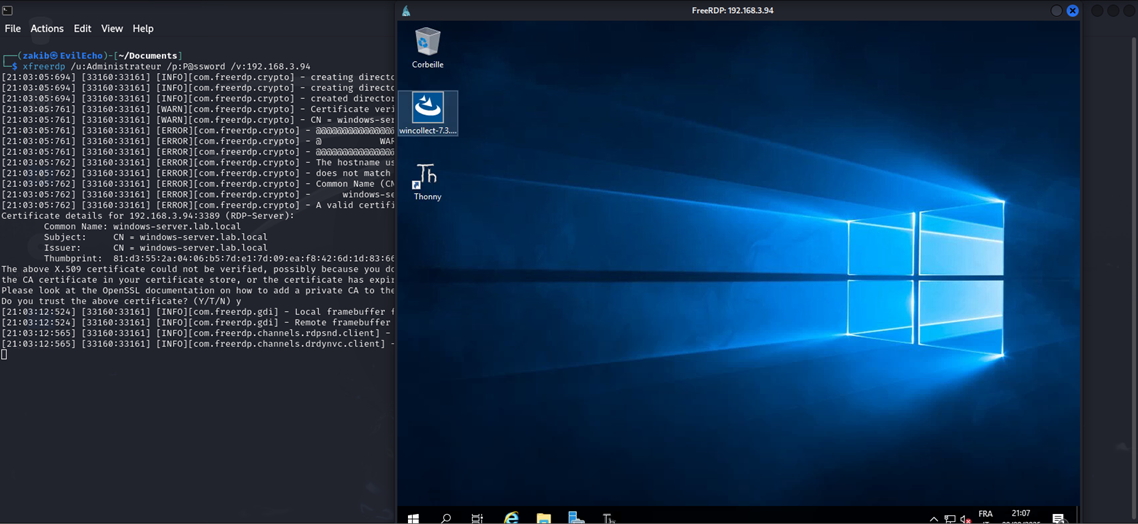Minimize the FreeRDP window
The width and height of the screenshot is (1138, 524).
pos(1057,10)
